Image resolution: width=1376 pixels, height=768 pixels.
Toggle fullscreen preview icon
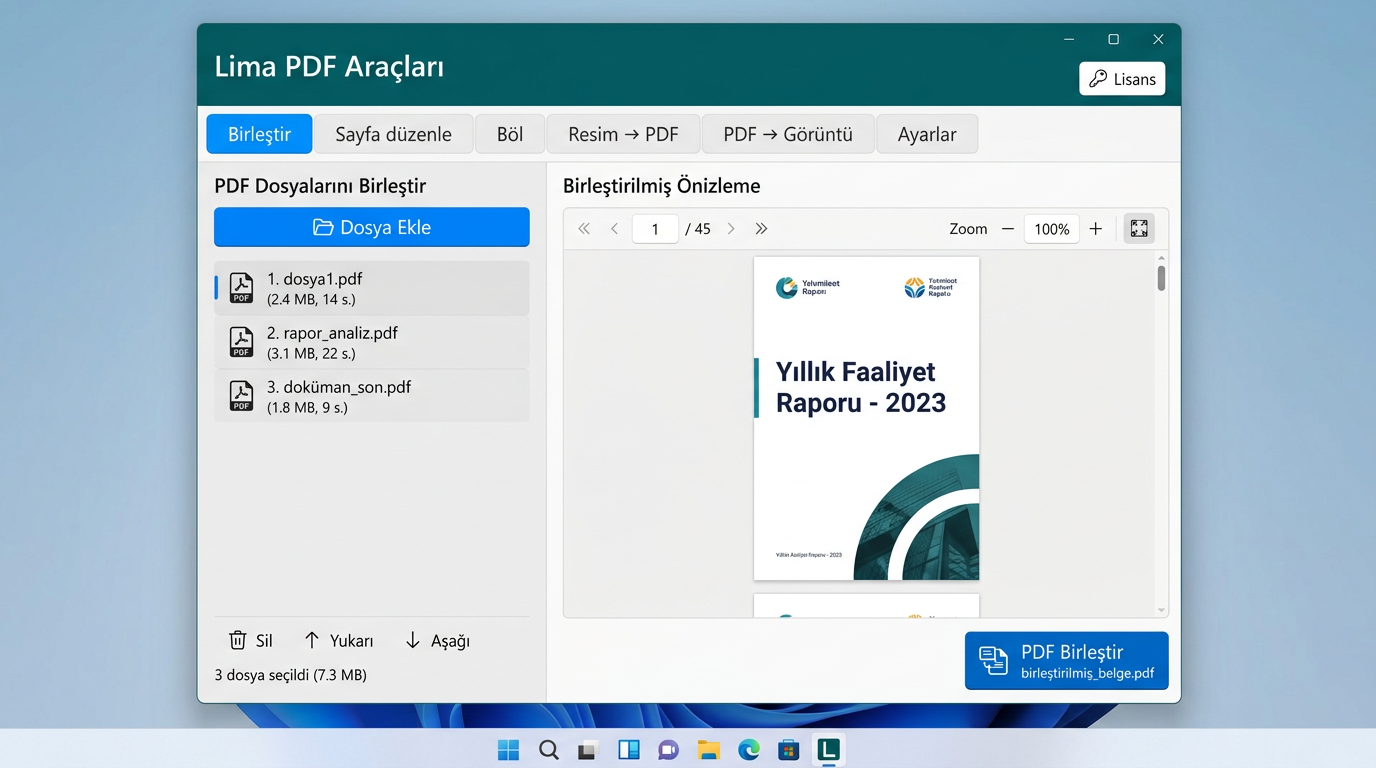(x=1139, y=229)
